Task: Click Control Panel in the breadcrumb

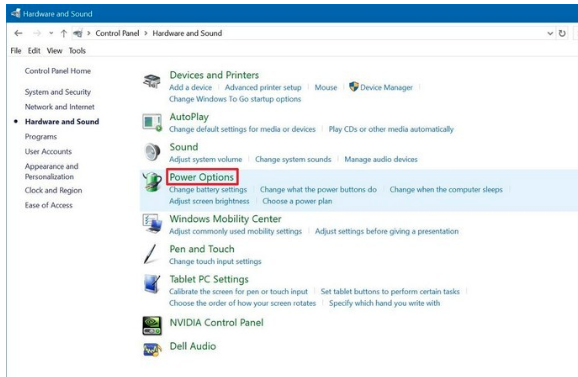Action: pos(117,34)
